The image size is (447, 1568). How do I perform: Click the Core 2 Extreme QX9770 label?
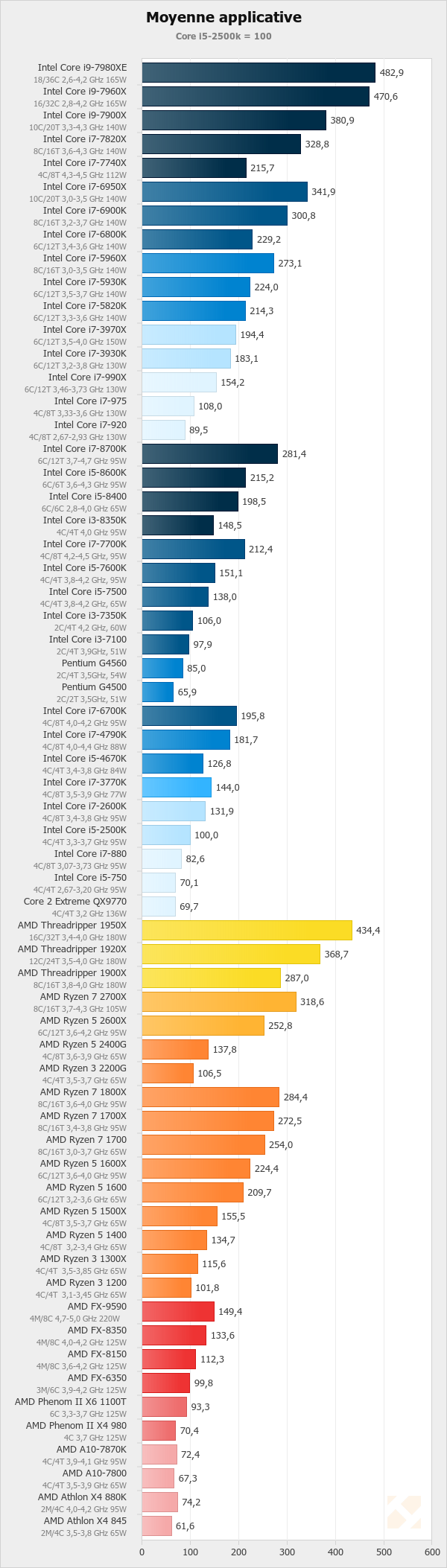click(75, 902)
